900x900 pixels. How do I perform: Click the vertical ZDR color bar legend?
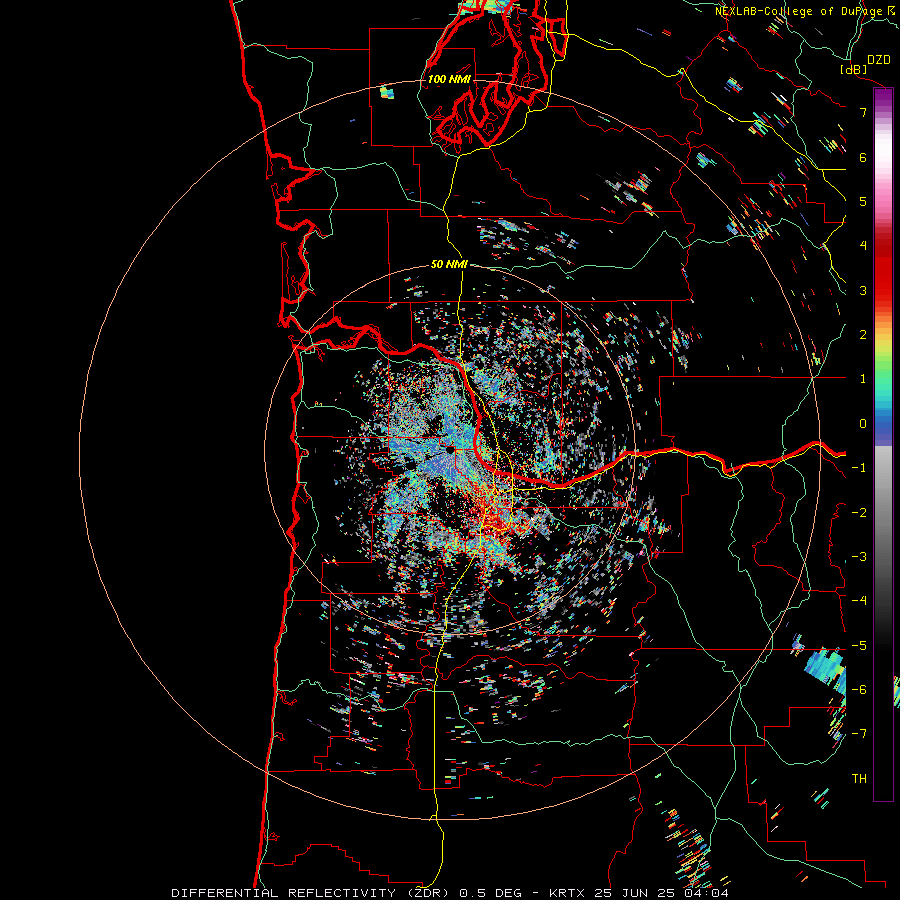point(883,444)
